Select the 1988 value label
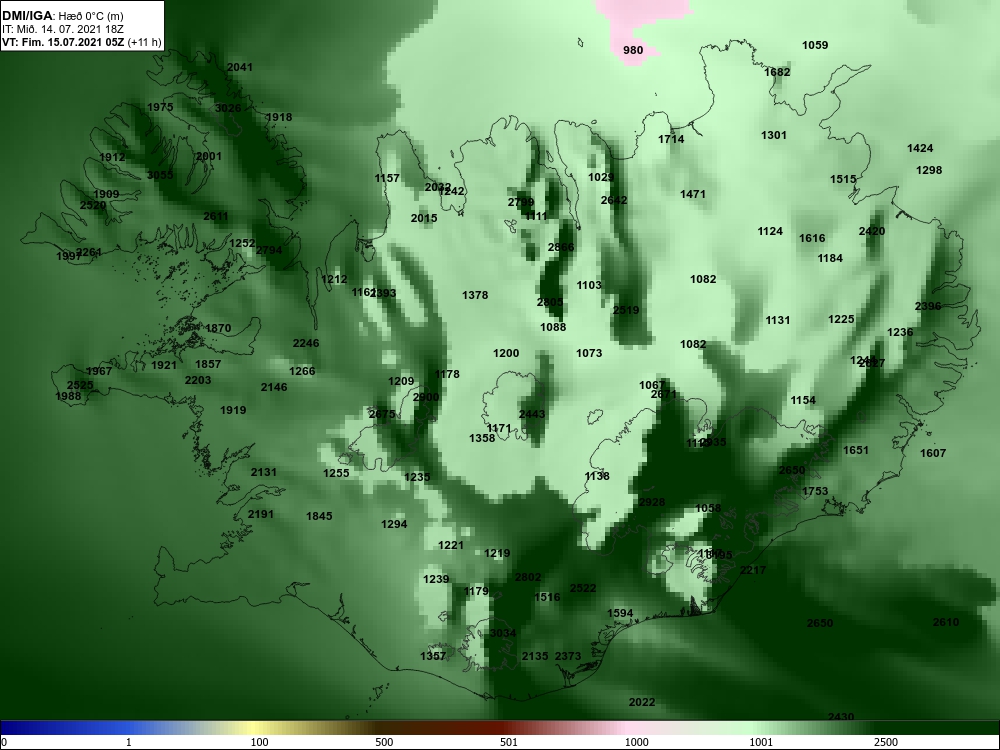This screenshot has width=1000, height=750. pos(68,396)
